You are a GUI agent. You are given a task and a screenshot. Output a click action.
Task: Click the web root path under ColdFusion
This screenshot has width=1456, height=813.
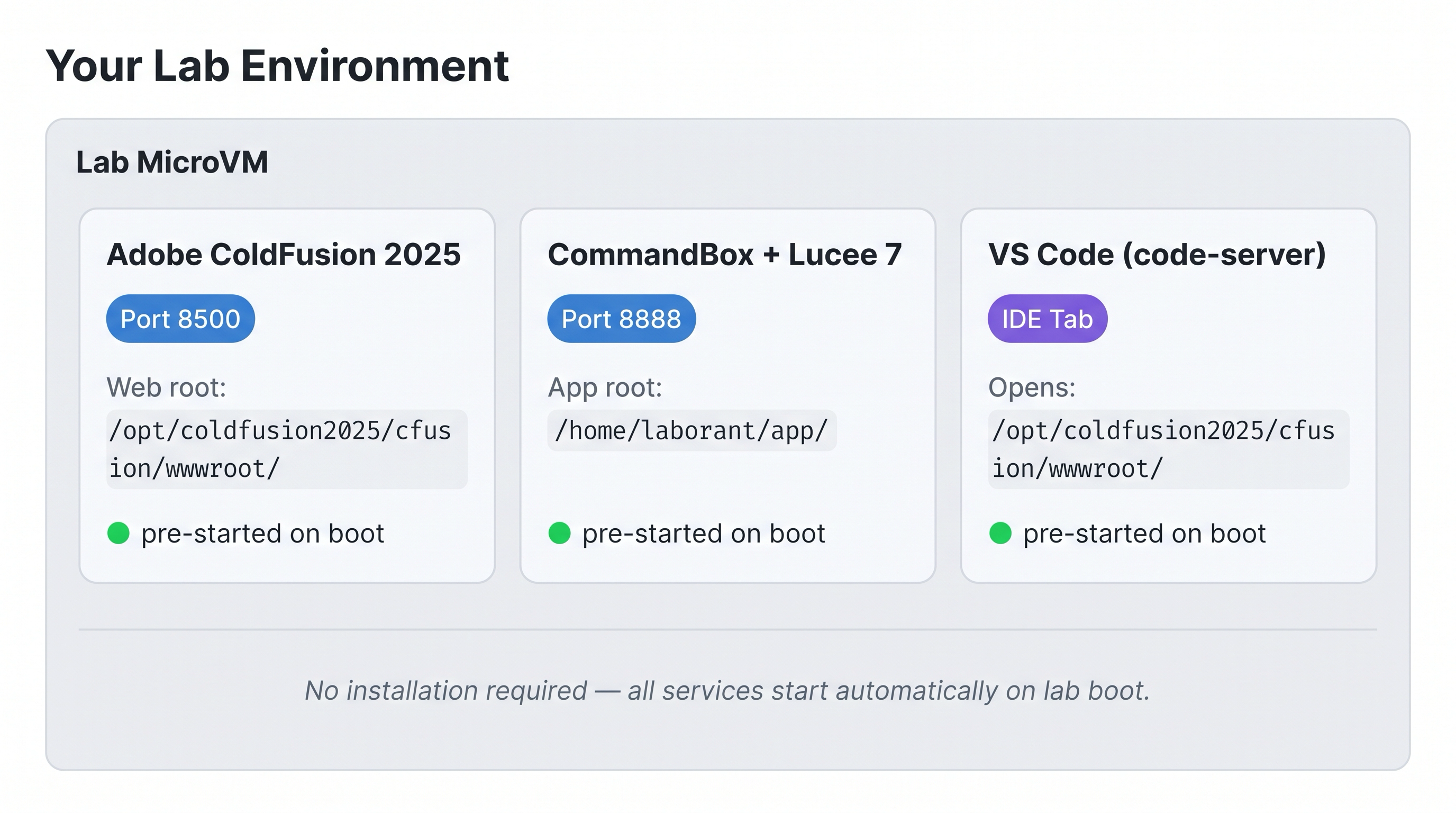287,449
